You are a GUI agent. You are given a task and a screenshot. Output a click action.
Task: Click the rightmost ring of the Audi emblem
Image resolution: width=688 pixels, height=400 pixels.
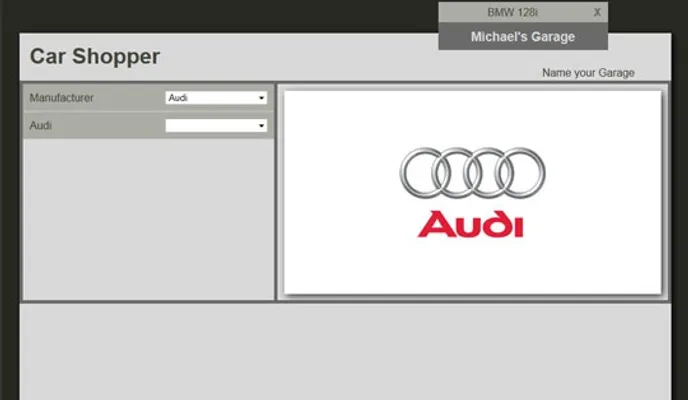[x=521, y=173]
